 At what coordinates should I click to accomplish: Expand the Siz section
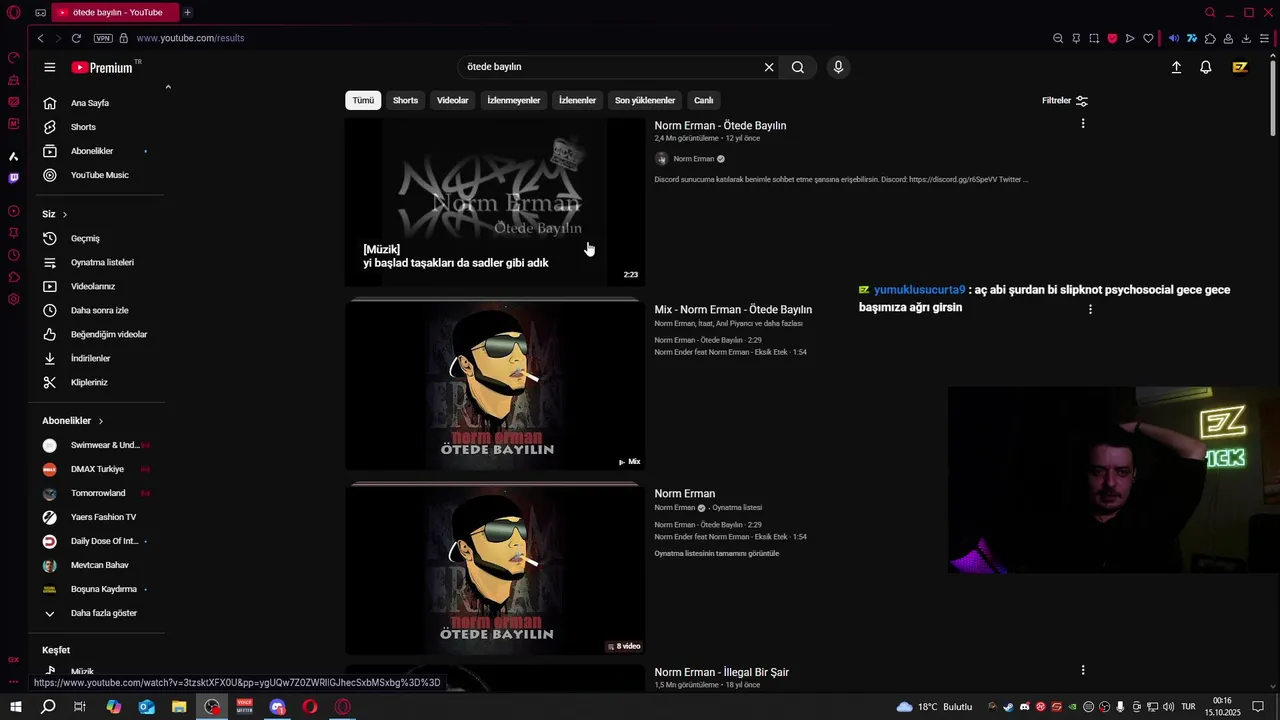tap(55, 214)
